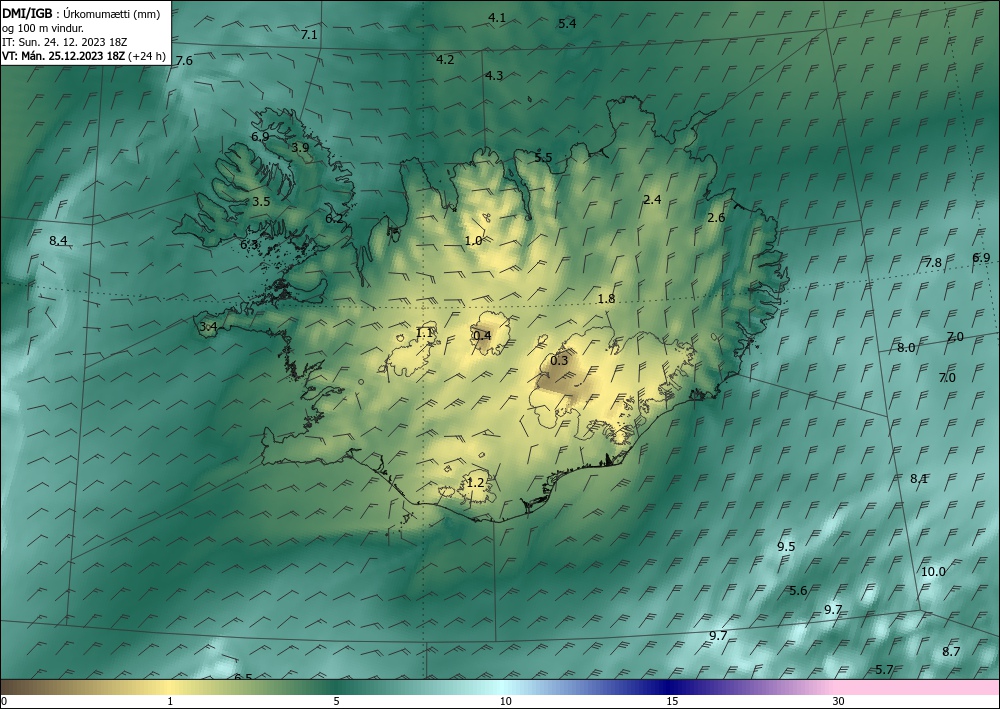The width and height of the screenshot is (1000, 709).
Task: Click the 10.0 value on the map
Action: (x=933, y=572)
